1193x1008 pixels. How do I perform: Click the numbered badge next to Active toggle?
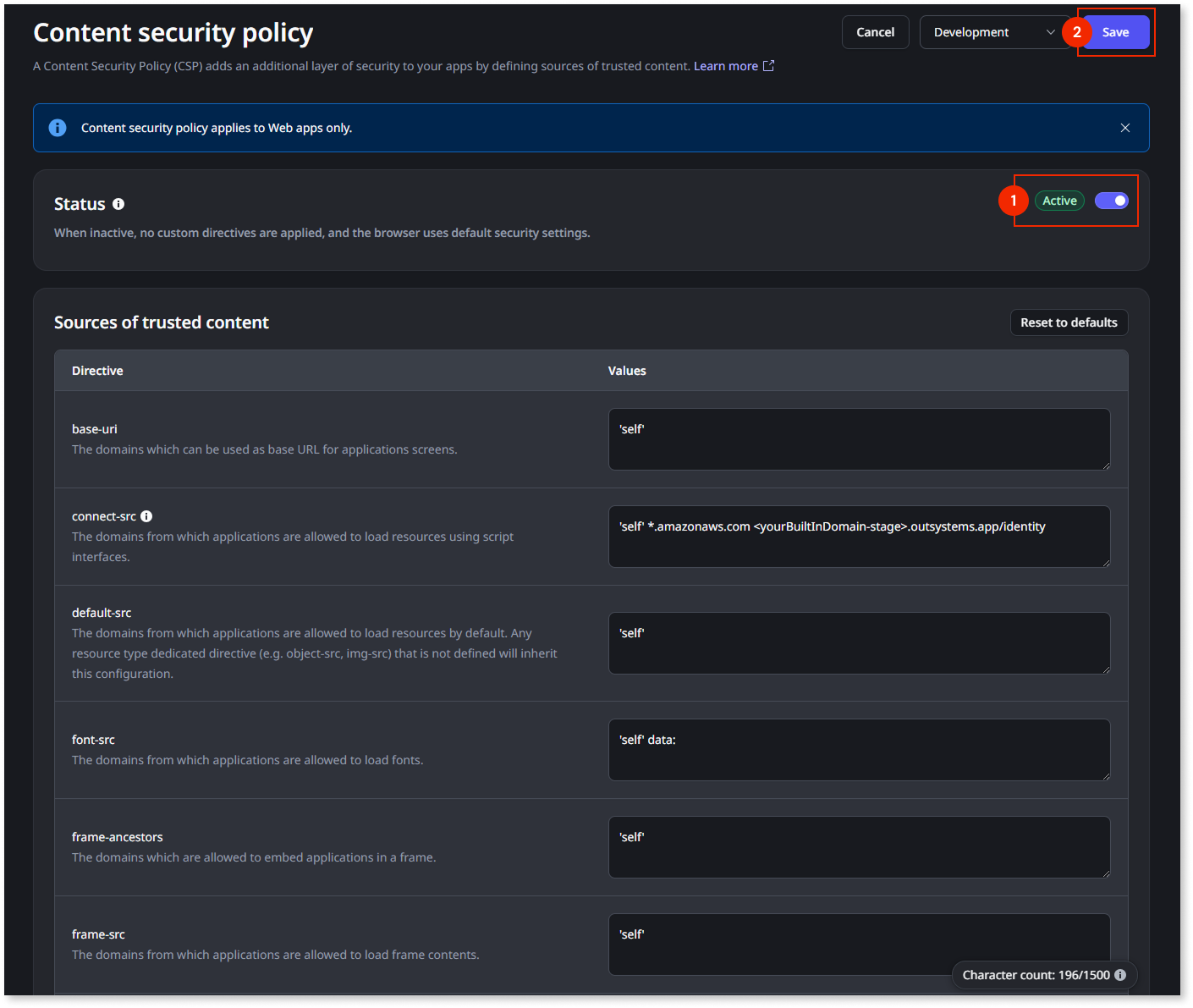[x=1014, y=201]
